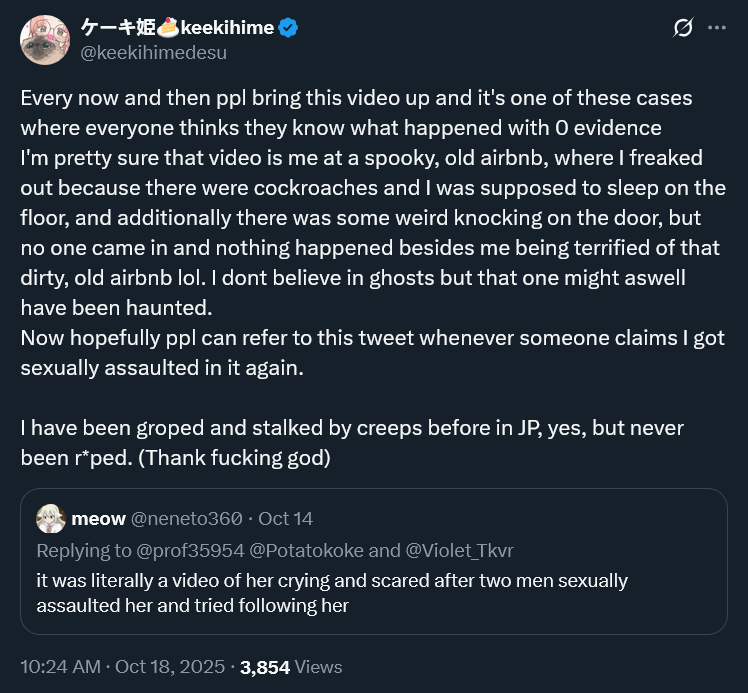This screenshot has height=693, width=748.
Task: Open the three-dot more options menu
Action: 716,28
